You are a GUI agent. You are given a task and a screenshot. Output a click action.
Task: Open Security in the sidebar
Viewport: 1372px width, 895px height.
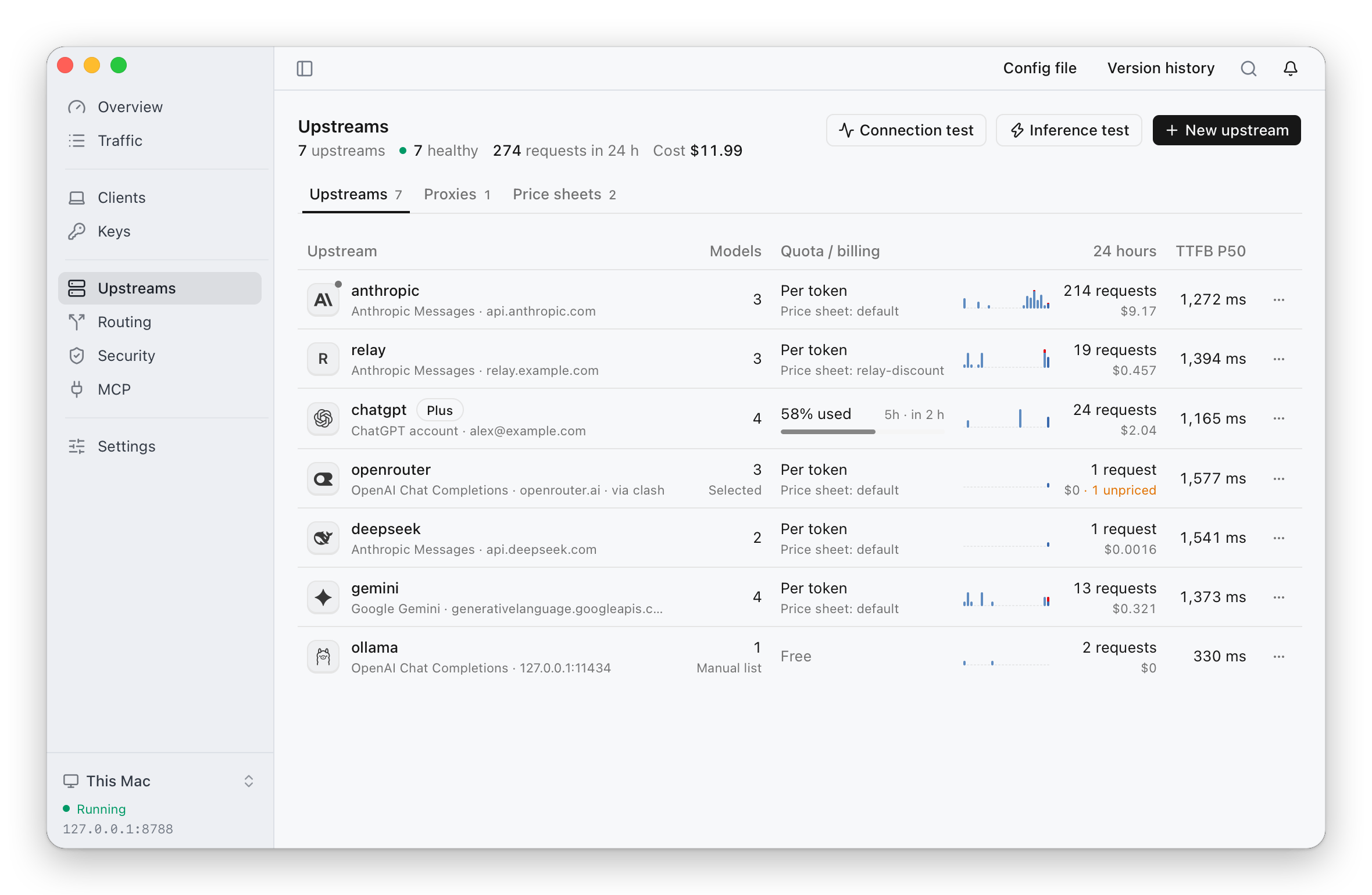(160, 356)
